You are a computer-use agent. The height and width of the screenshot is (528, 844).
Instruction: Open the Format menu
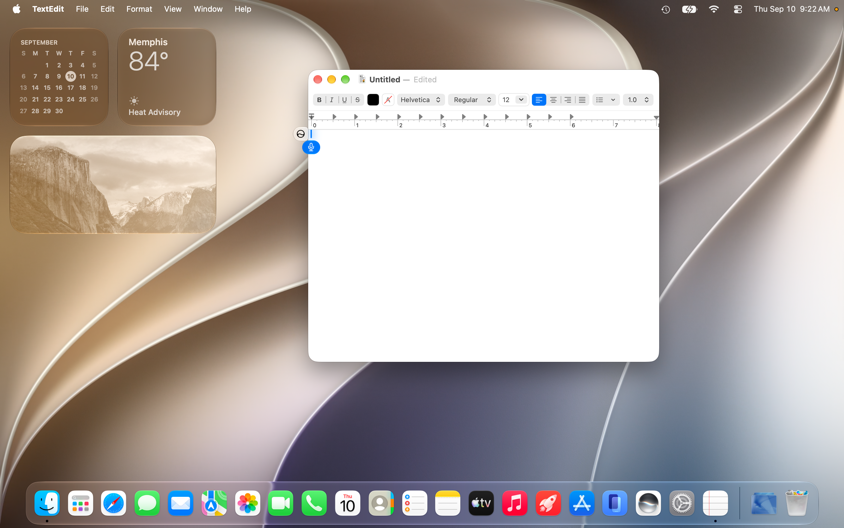click(x=139, y=9)
